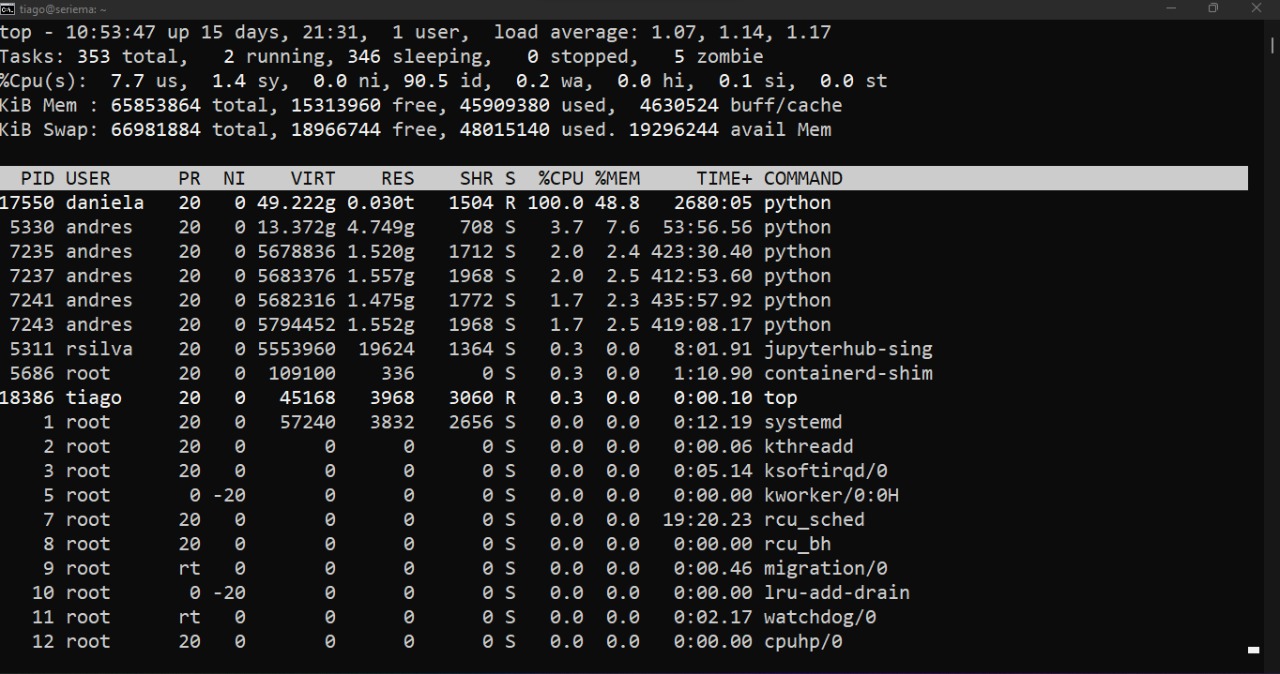This screenshot has height=674, width=1280.
Task: Click the rcu_sched process entry
Action: [x=814, y=520]
